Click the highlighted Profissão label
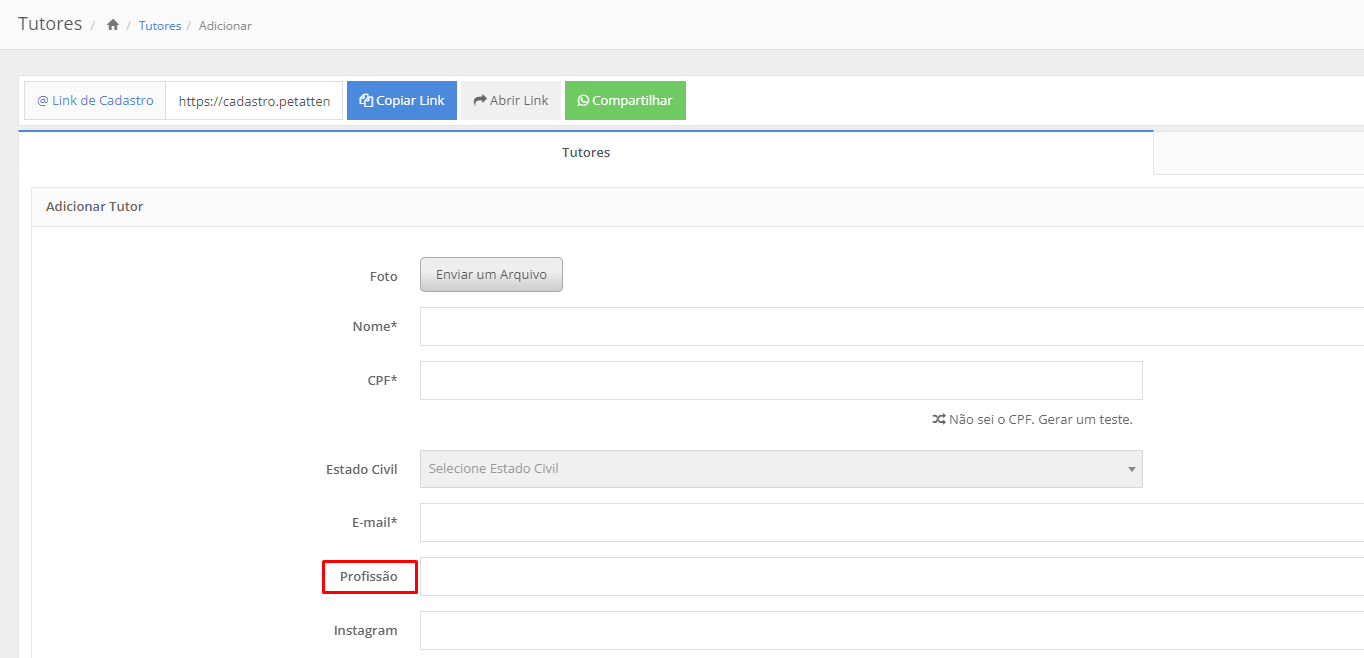Viewport: 1364px width, 658px height. pyautogui.click(x=368, y=577)
